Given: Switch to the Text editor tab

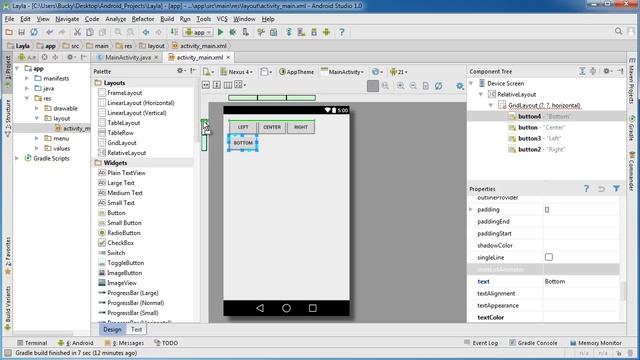Looking at the screenshot, I should point(136,329).
